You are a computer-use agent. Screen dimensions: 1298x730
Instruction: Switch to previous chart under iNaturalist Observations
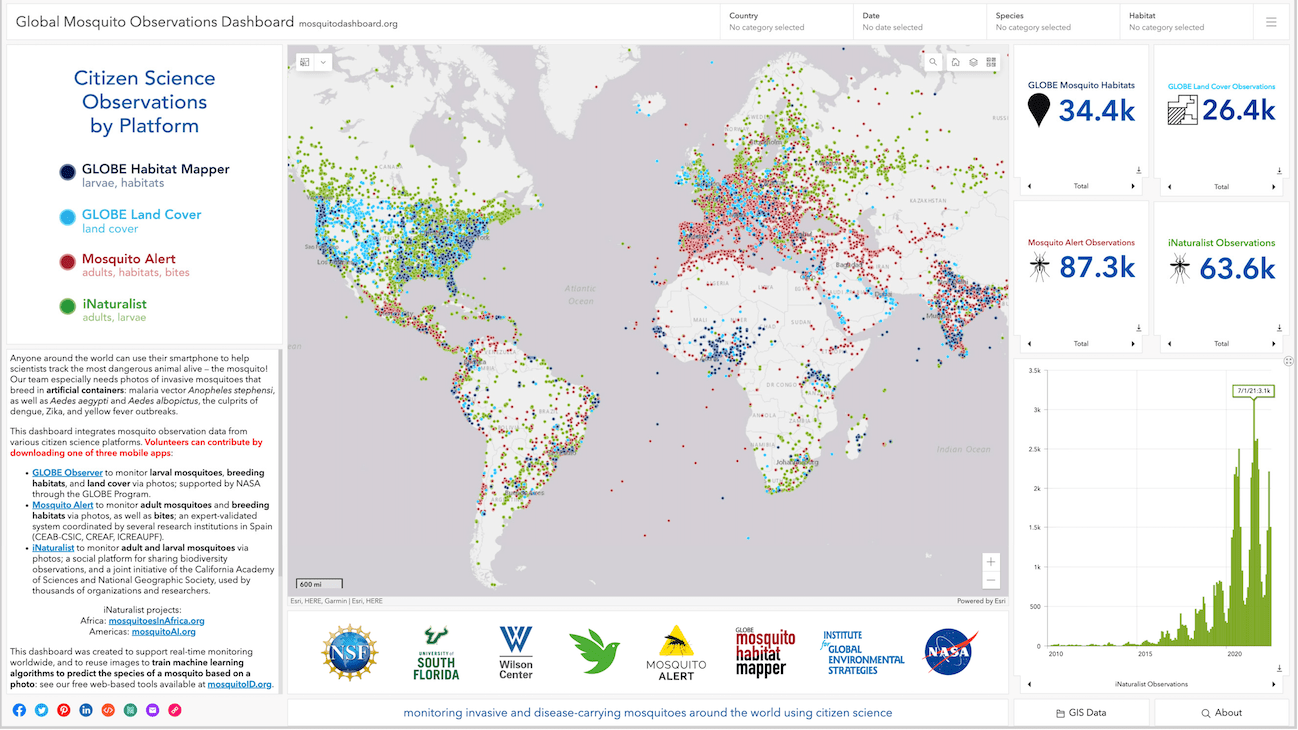(x=1029, y=685)
